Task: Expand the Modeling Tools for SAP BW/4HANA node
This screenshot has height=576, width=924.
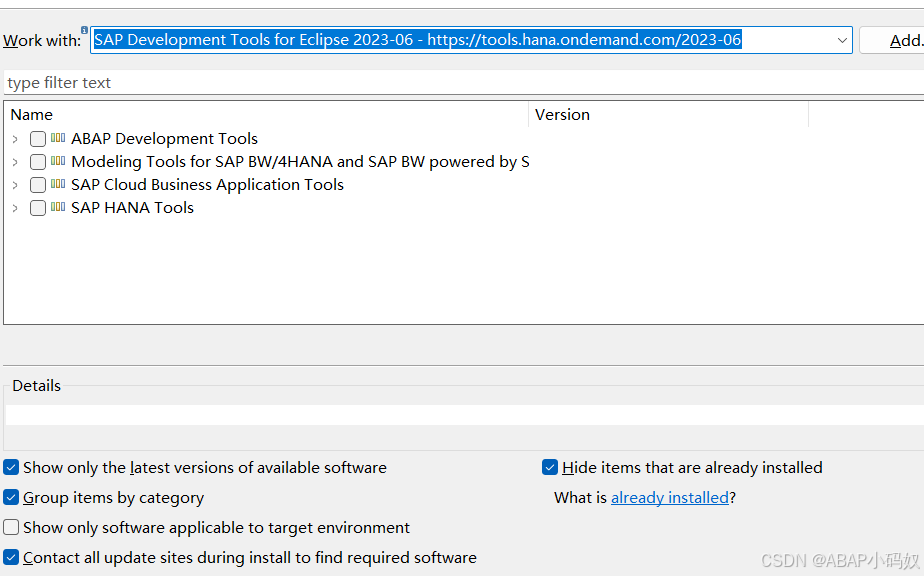Action: 15,162
